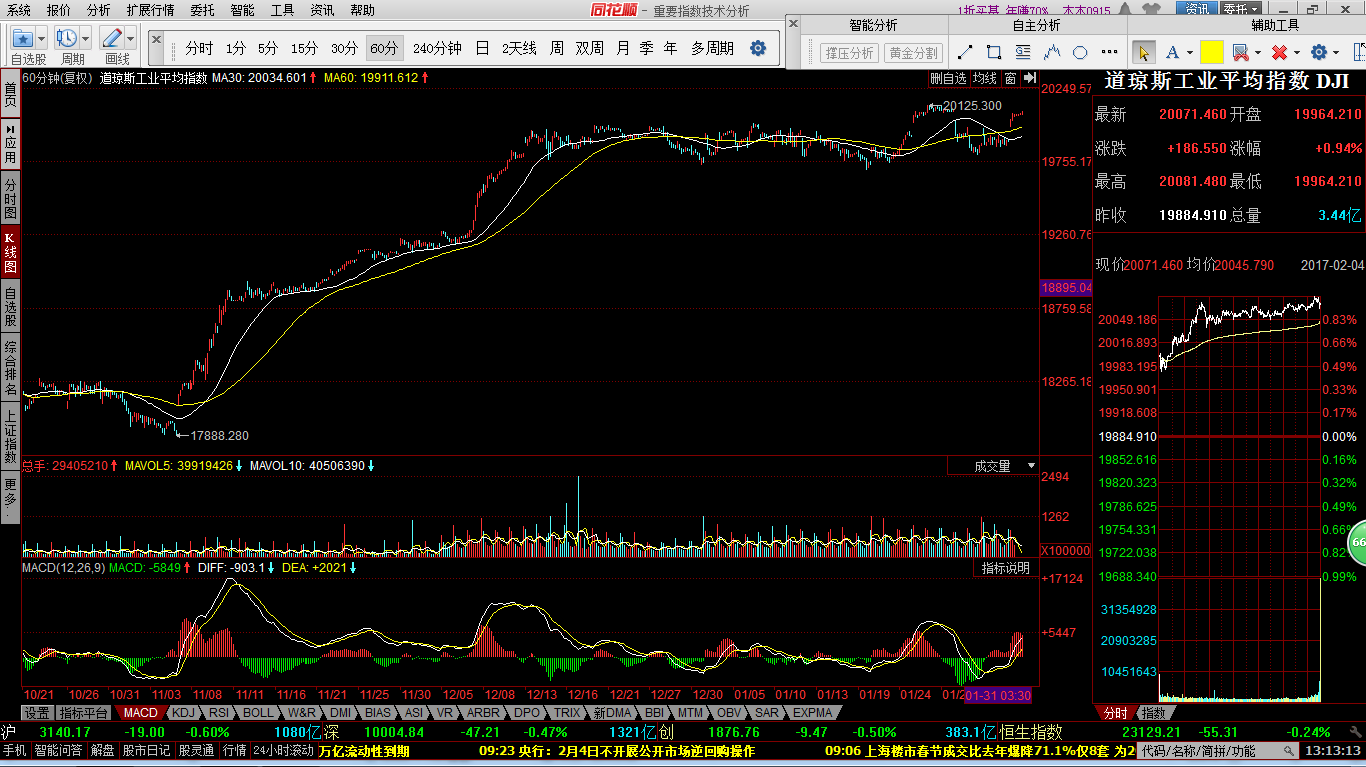Select the ellipse drawing tool

click(x=1080, y=52)
